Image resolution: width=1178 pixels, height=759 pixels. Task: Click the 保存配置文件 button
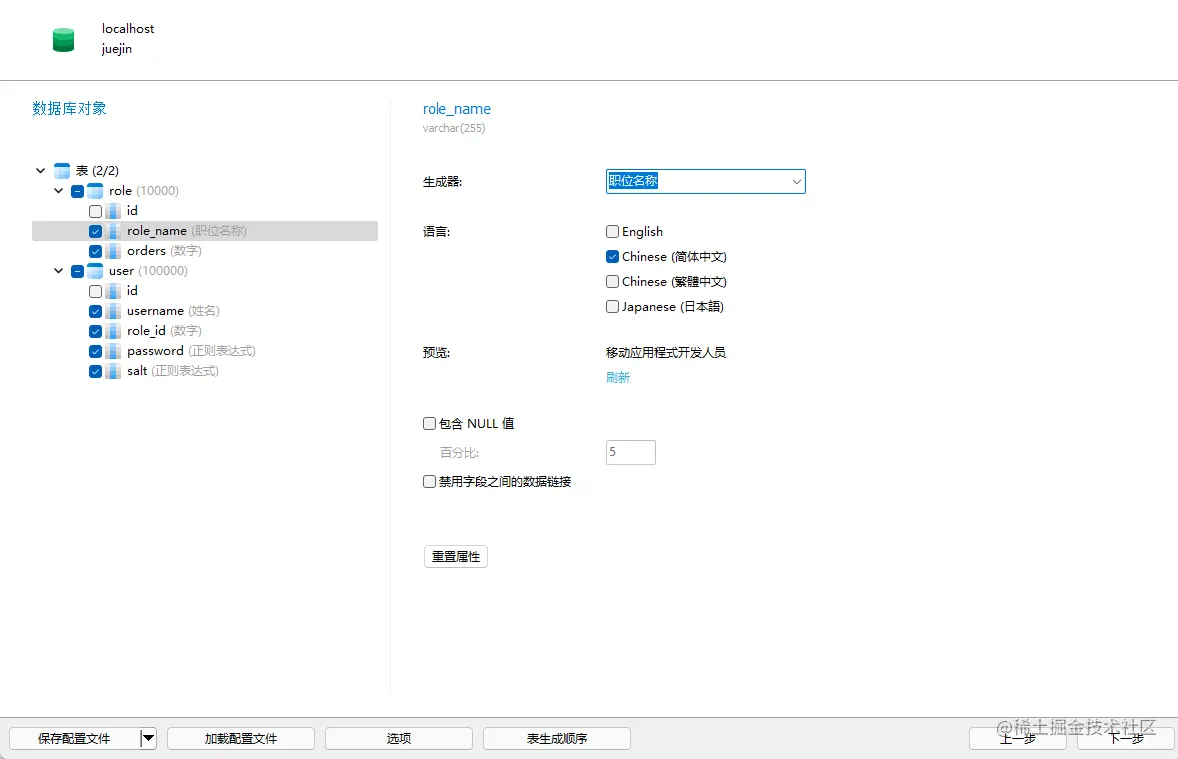pyautogui.click(x=74, y=739)
